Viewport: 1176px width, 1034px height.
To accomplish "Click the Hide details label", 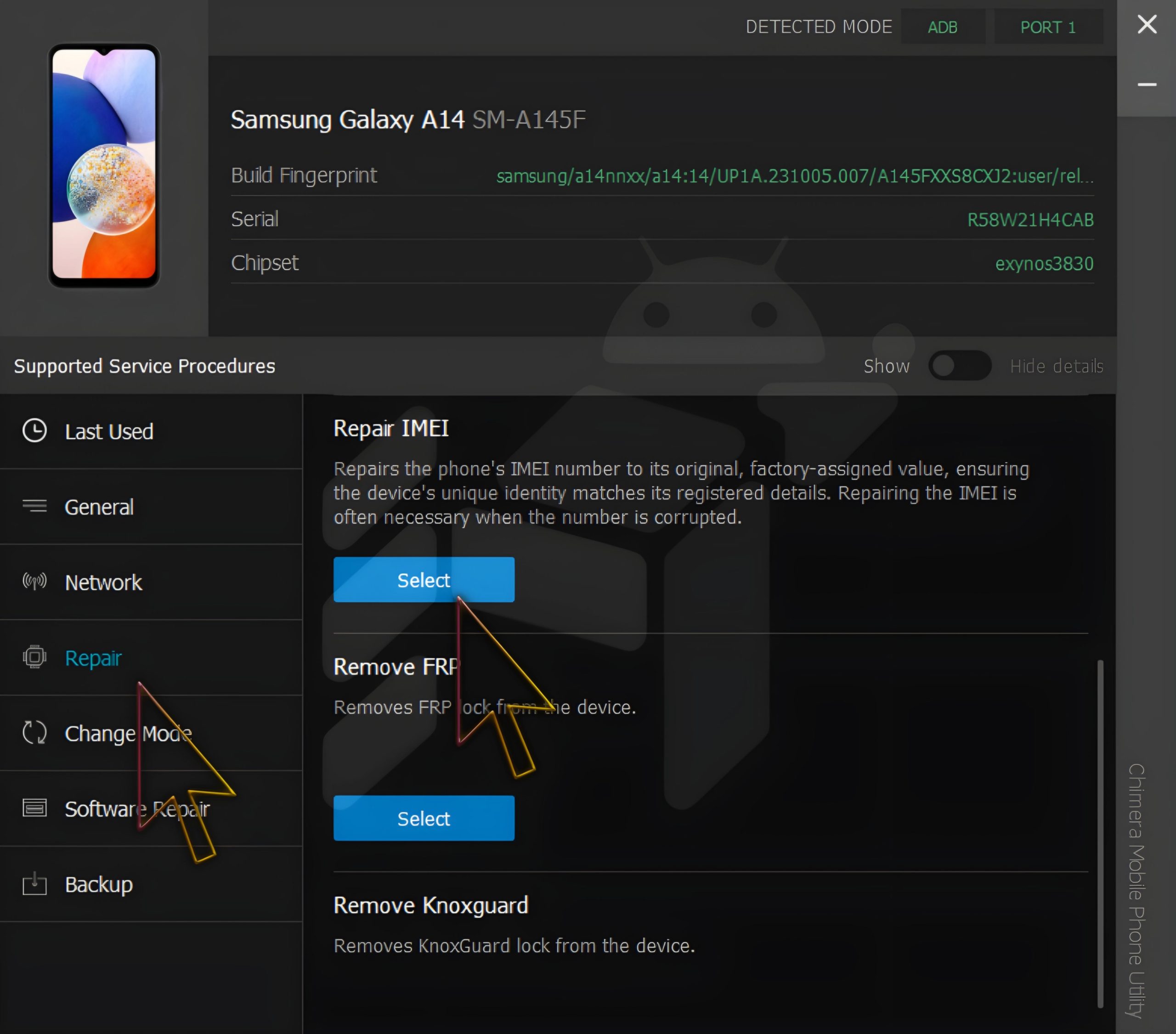I will [x=1057, y=366].
